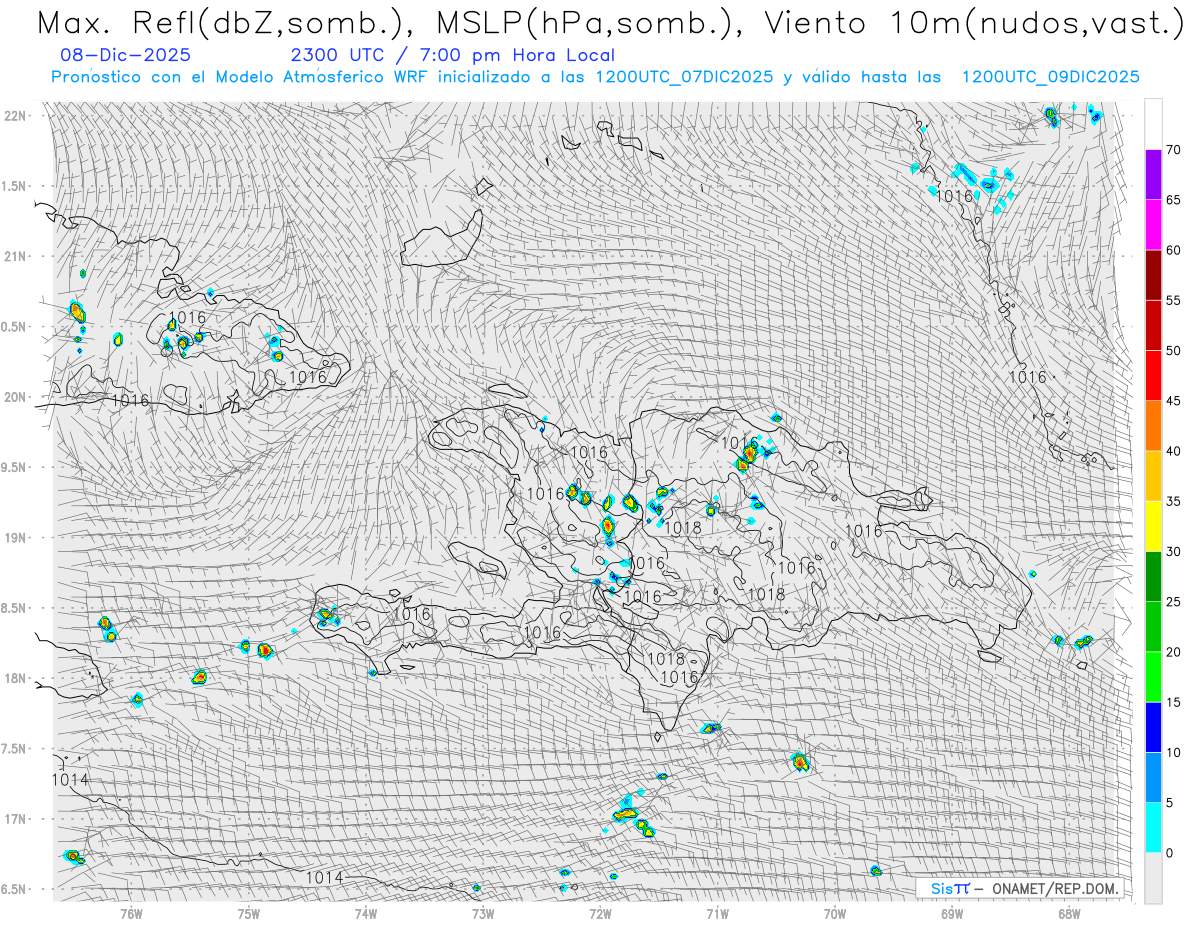Click the colorbar value '70'
Image resolution: width=1200 pixels, height=927 pixels.
pyautogui.click(x=1173, y=150)
